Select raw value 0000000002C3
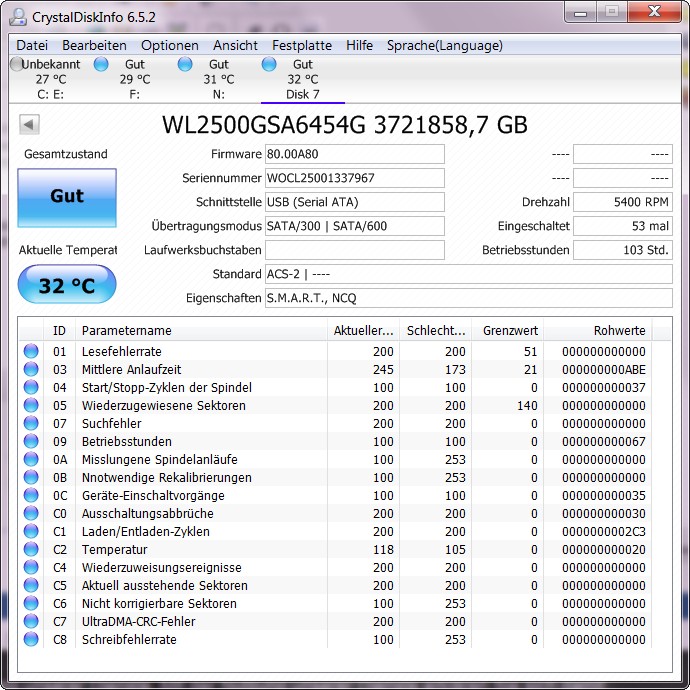Screen dimensions: 690x690 pos(604,532)
